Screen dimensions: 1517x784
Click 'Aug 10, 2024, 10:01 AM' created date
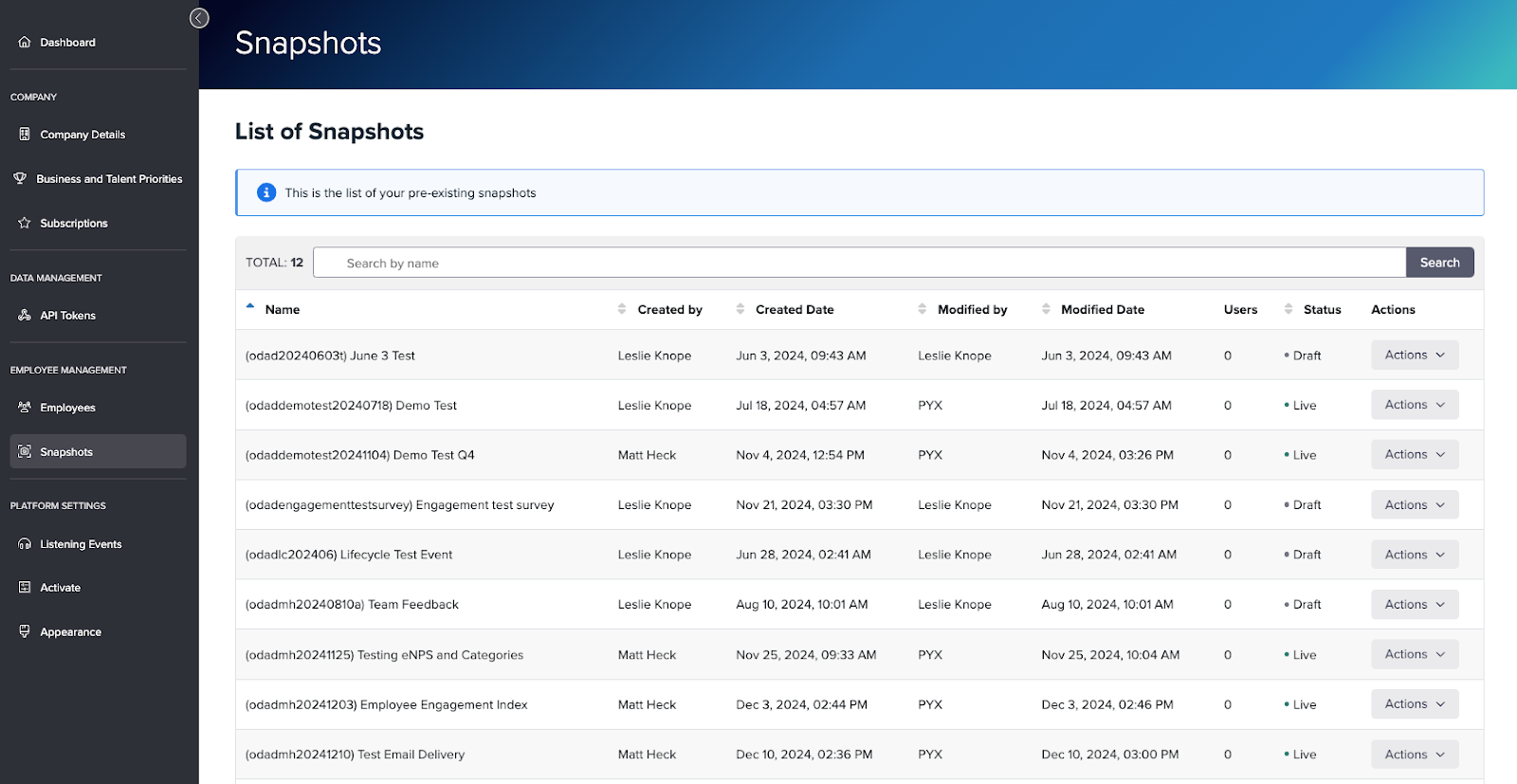coord(802,605)
